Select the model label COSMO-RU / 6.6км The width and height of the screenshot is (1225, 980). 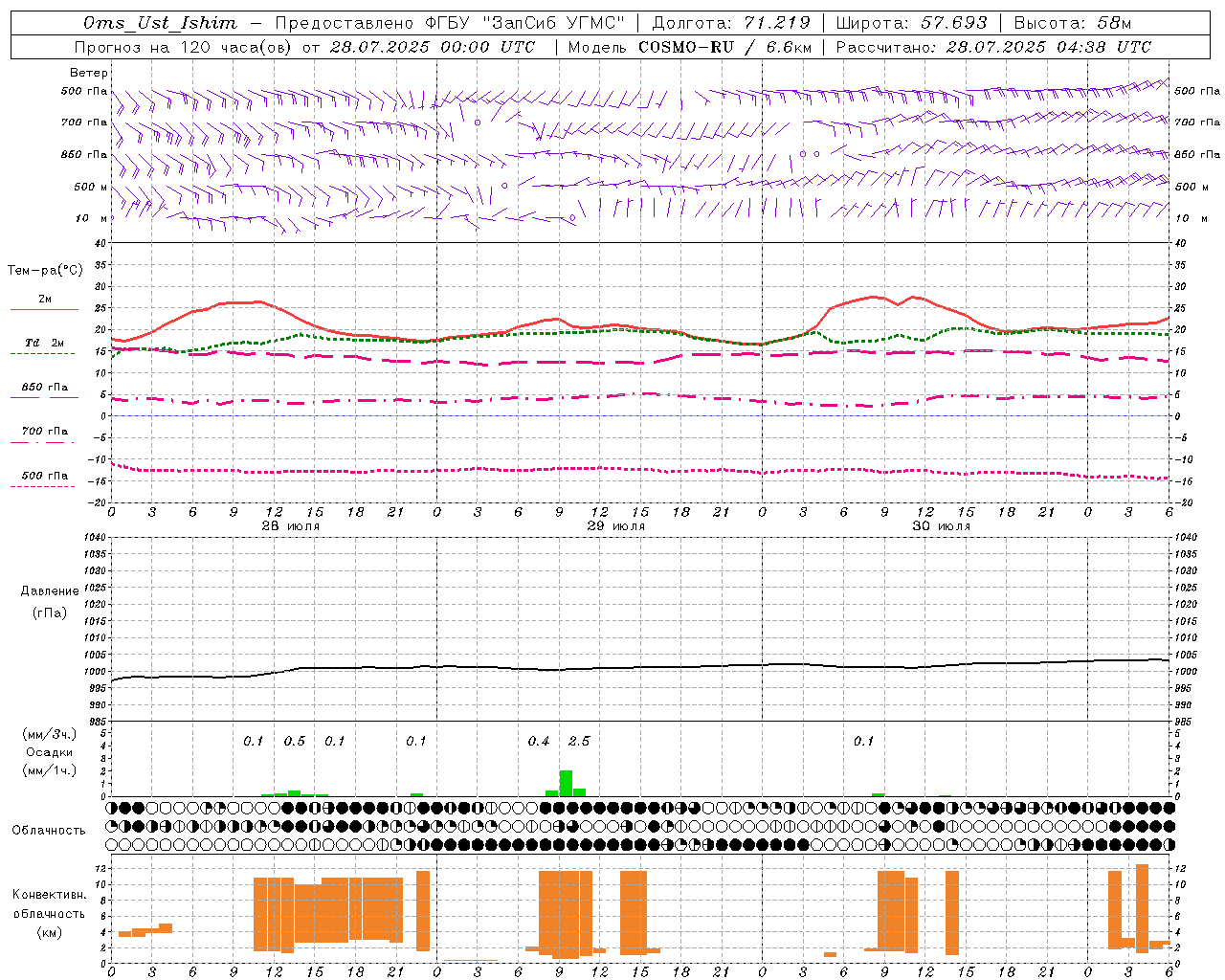725,47
